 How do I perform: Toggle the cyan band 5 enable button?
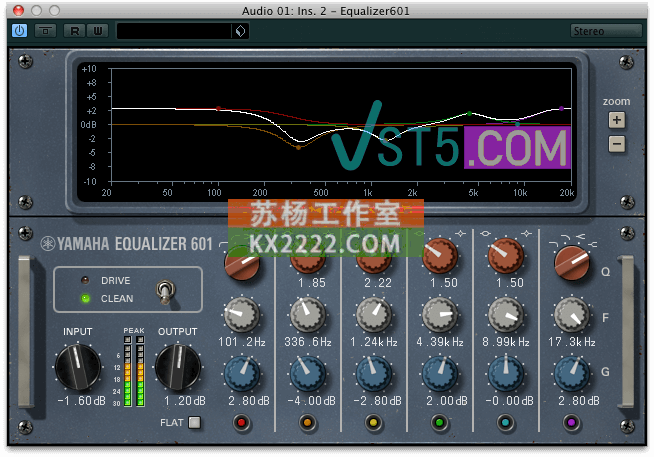[x=506, y=422]
